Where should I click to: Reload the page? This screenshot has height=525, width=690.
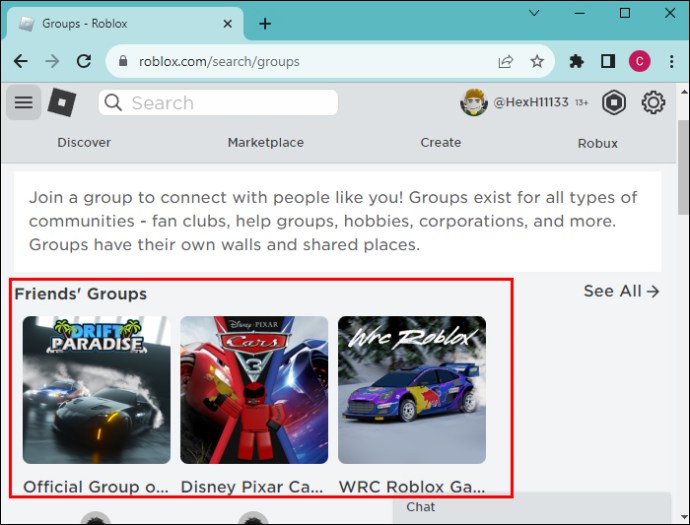(84, 61)
